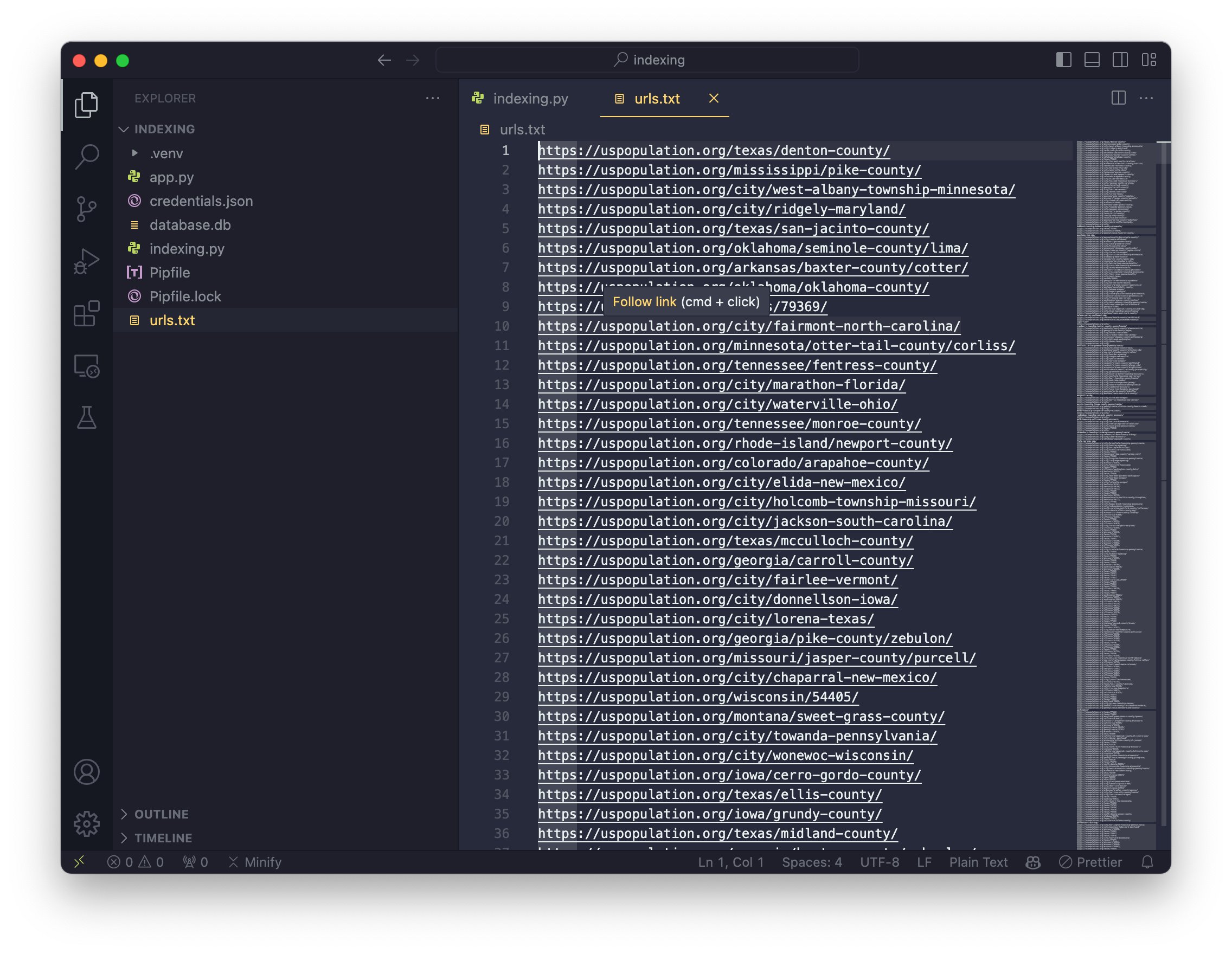Open the Explorer view in activity bar
The width and height of the screenshot is (1232, 954).
point(86,105)
